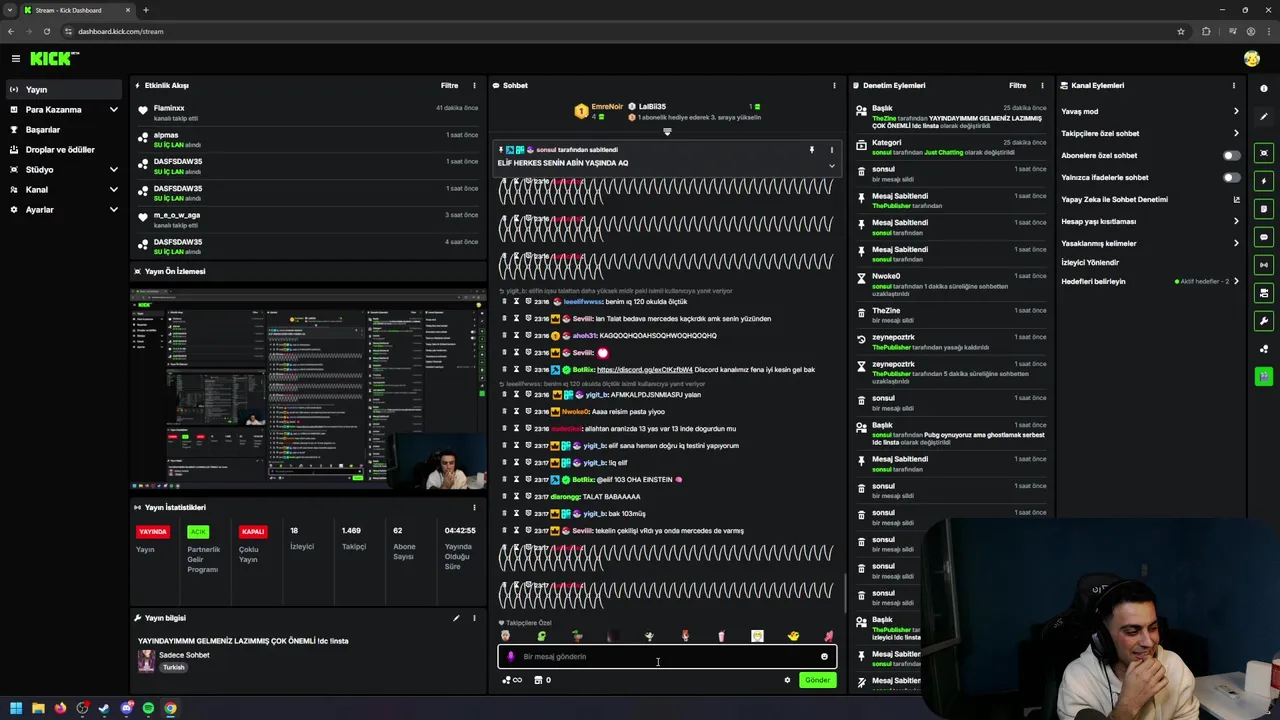Viewport: 1280px width, 720px height.
Task: Open File Explorer from the taskbar
Action: click(38, 708)
